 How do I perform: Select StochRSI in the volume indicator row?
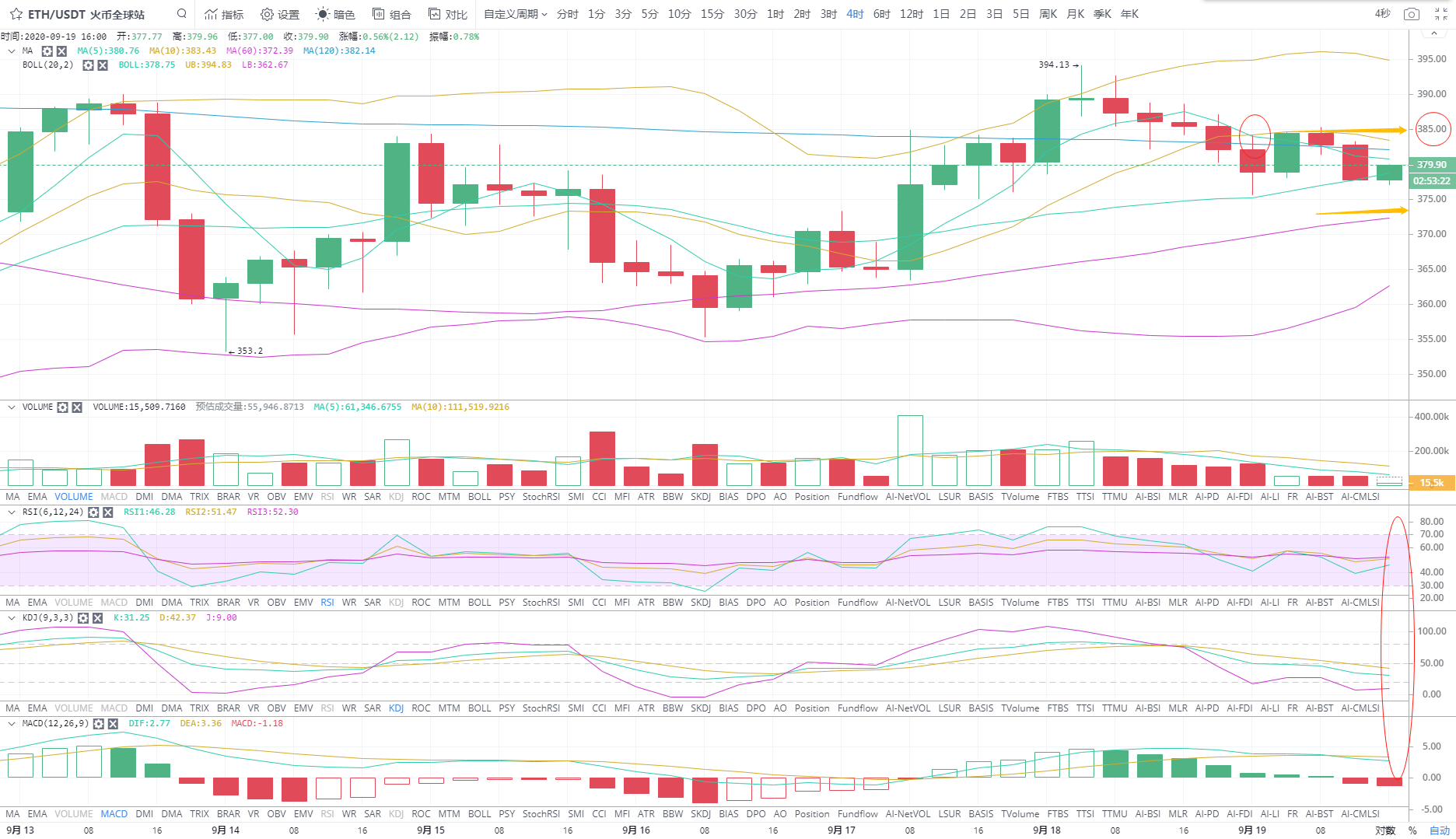[x=541, y=497]
